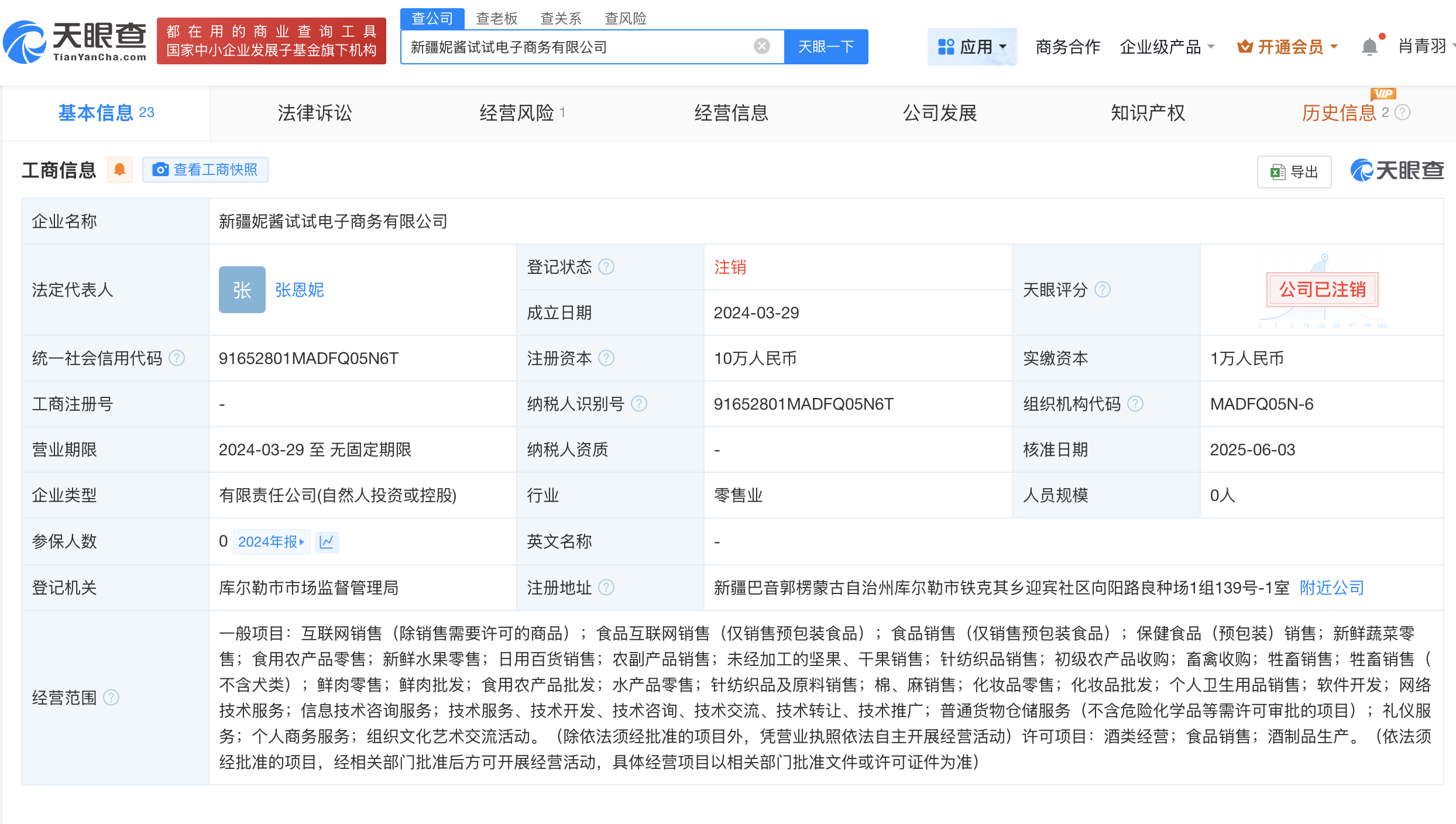The height and width of the screenshot is (824, 1456).
Task: Switch to 经营风险 tab
Action: [522, 113]
